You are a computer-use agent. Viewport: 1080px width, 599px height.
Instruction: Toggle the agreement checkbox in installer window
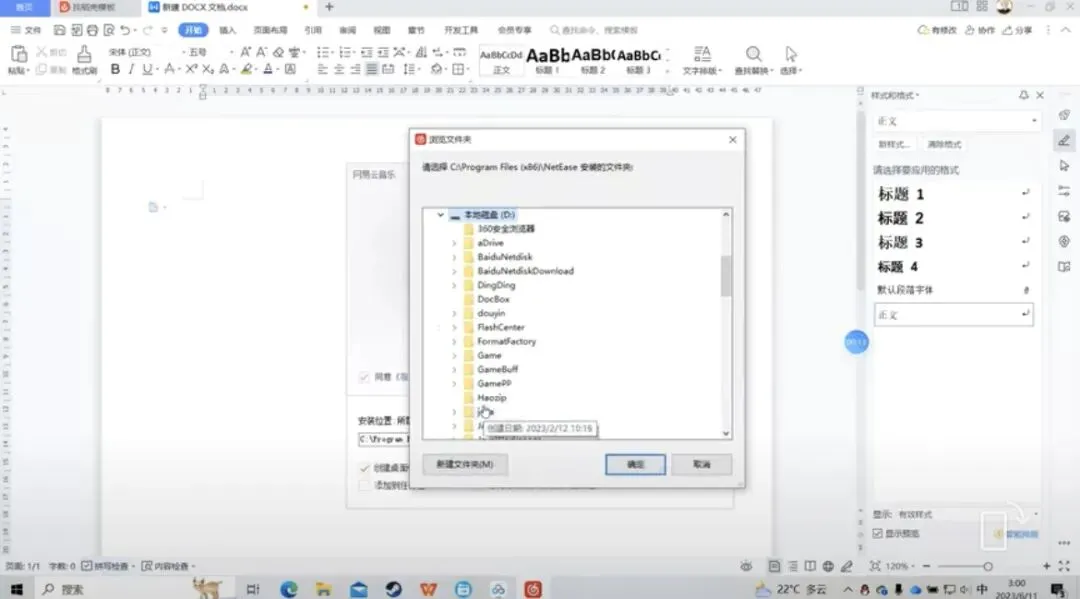pyautogui.click(x=364, y=377)
